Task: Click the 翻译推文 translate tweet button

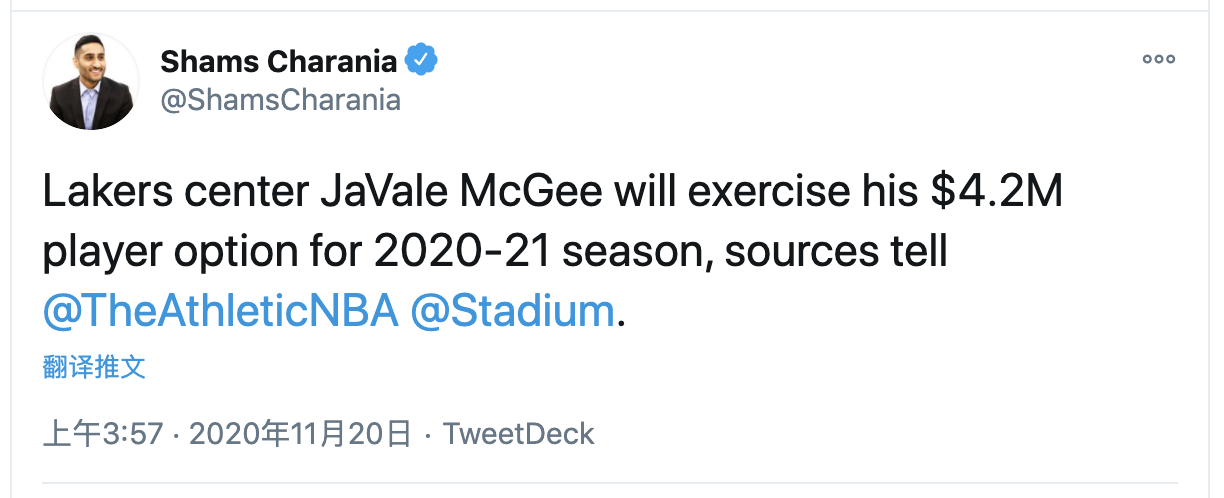Action: [94, 367]
